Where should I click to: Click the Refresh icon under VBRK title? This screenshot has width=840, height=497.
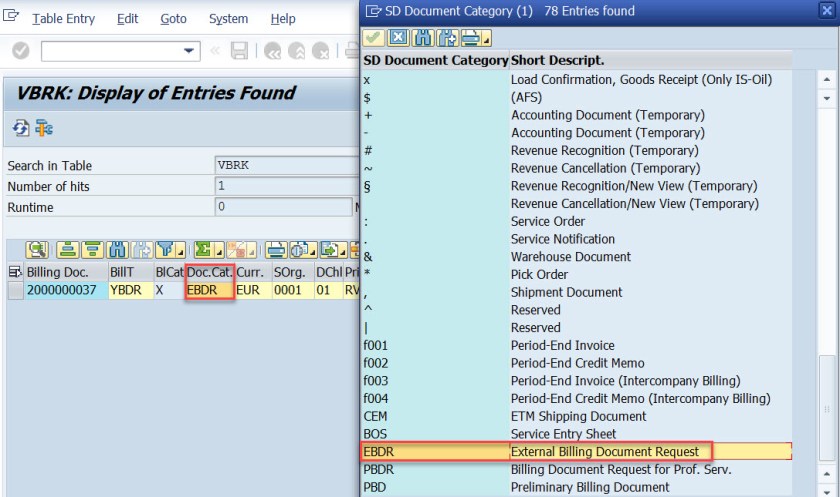tap(21, 128)
